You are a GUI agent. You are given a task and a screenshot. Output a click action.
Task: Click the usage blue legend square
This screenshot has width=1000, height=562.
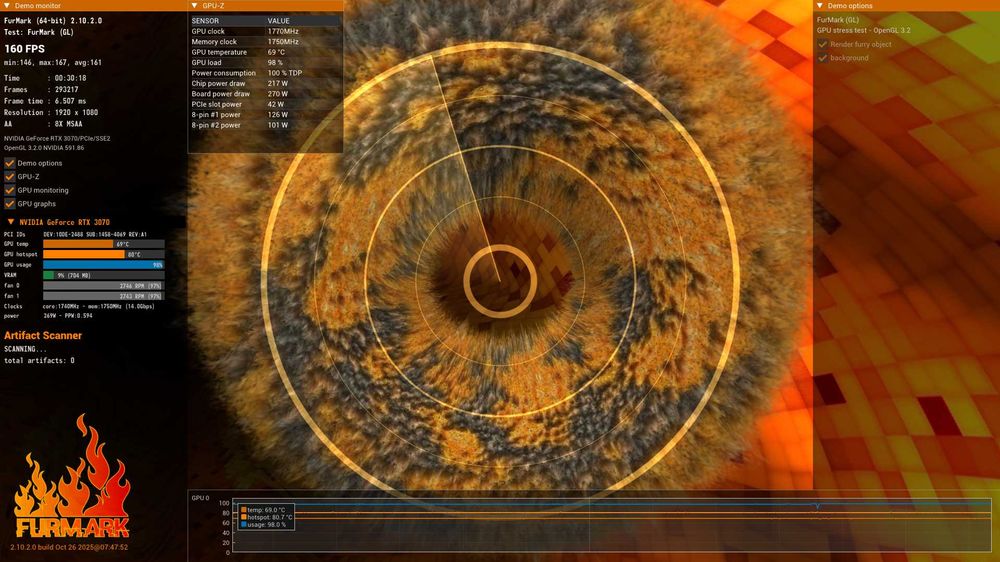click(x=244, y=524)
